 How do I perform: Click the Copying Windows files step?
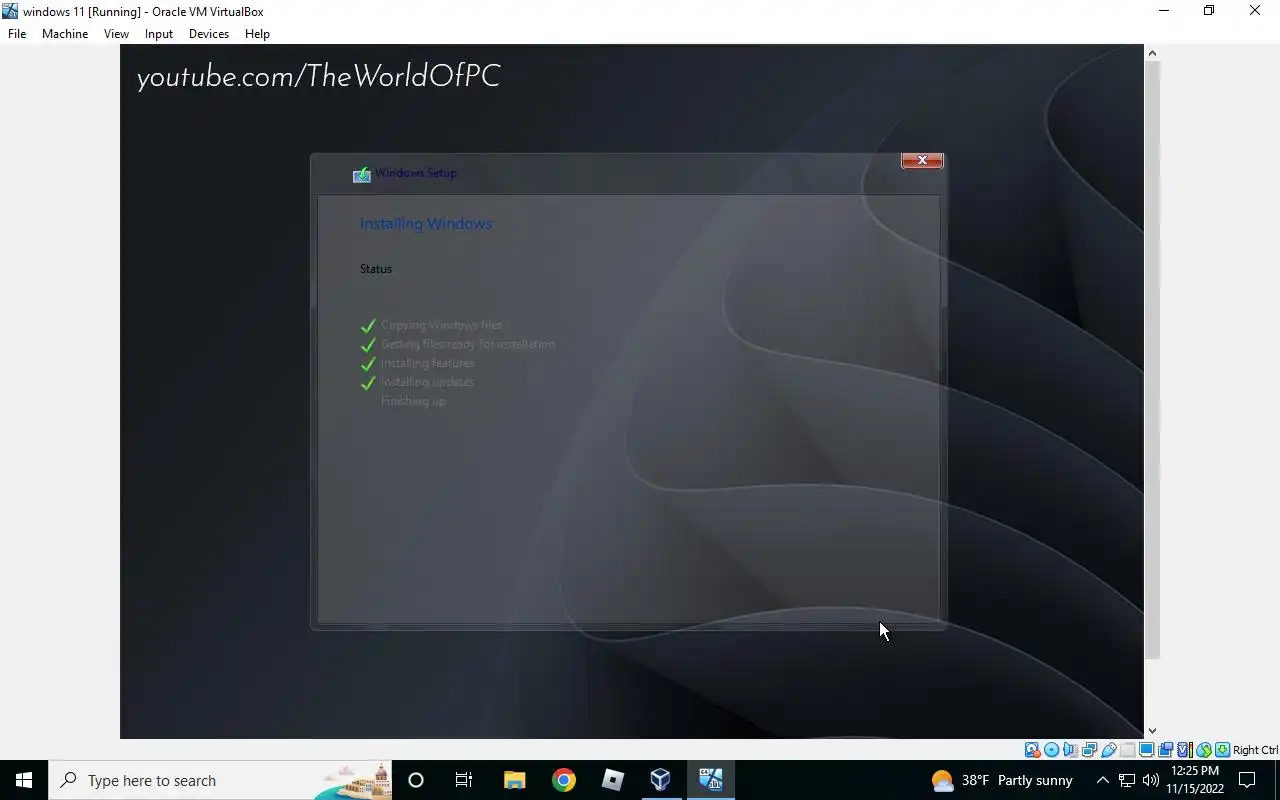tap(442, 325)
